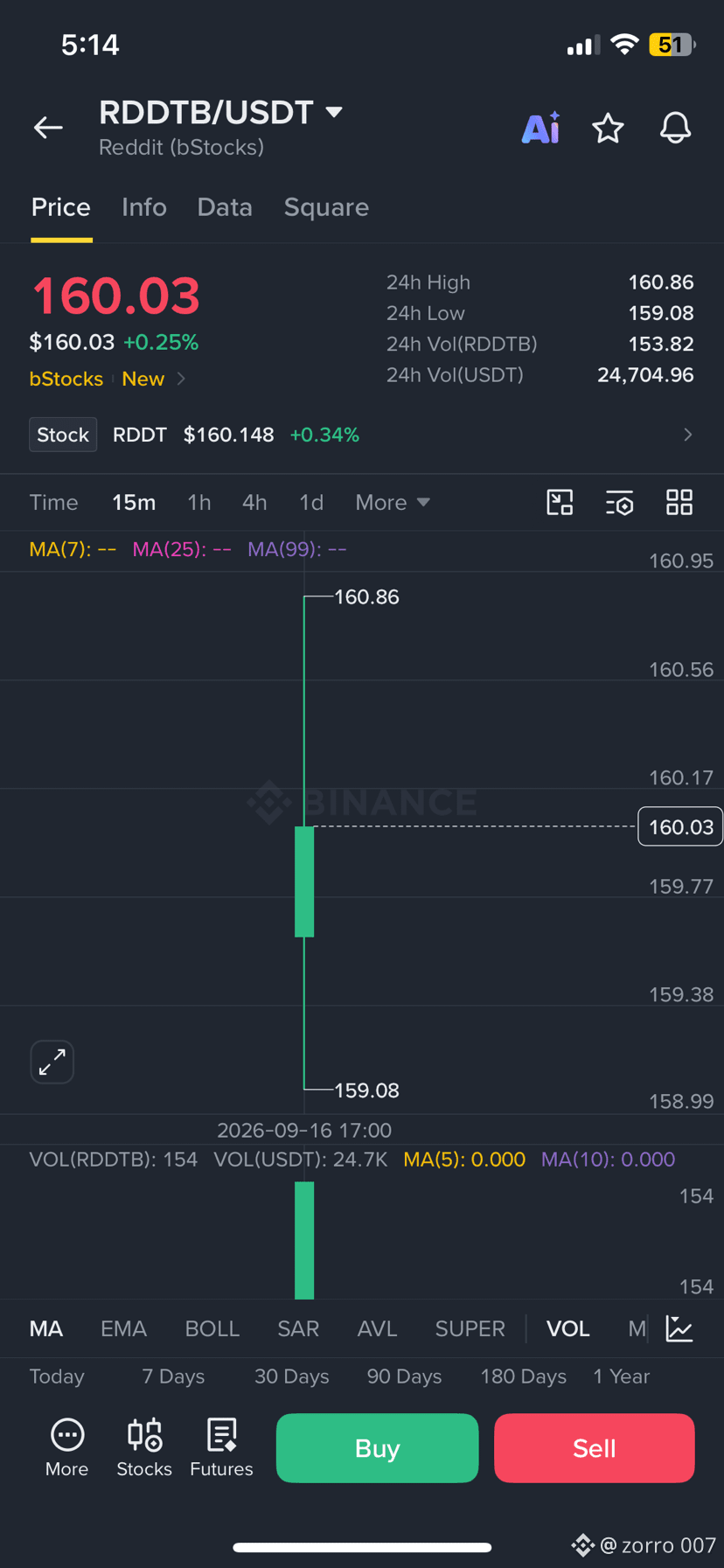Select the 1h chart interval
The height and width of the screenshot is (1568, 724).
tap(199, 503)
